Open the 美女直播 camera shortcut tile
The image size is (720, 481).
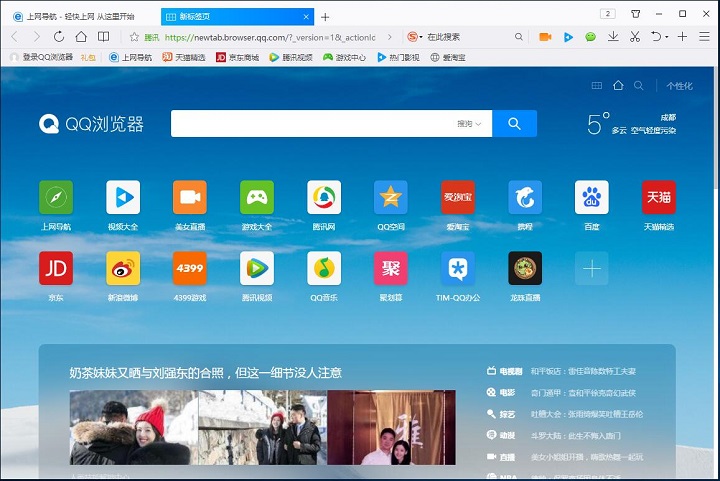pos(190,197)
